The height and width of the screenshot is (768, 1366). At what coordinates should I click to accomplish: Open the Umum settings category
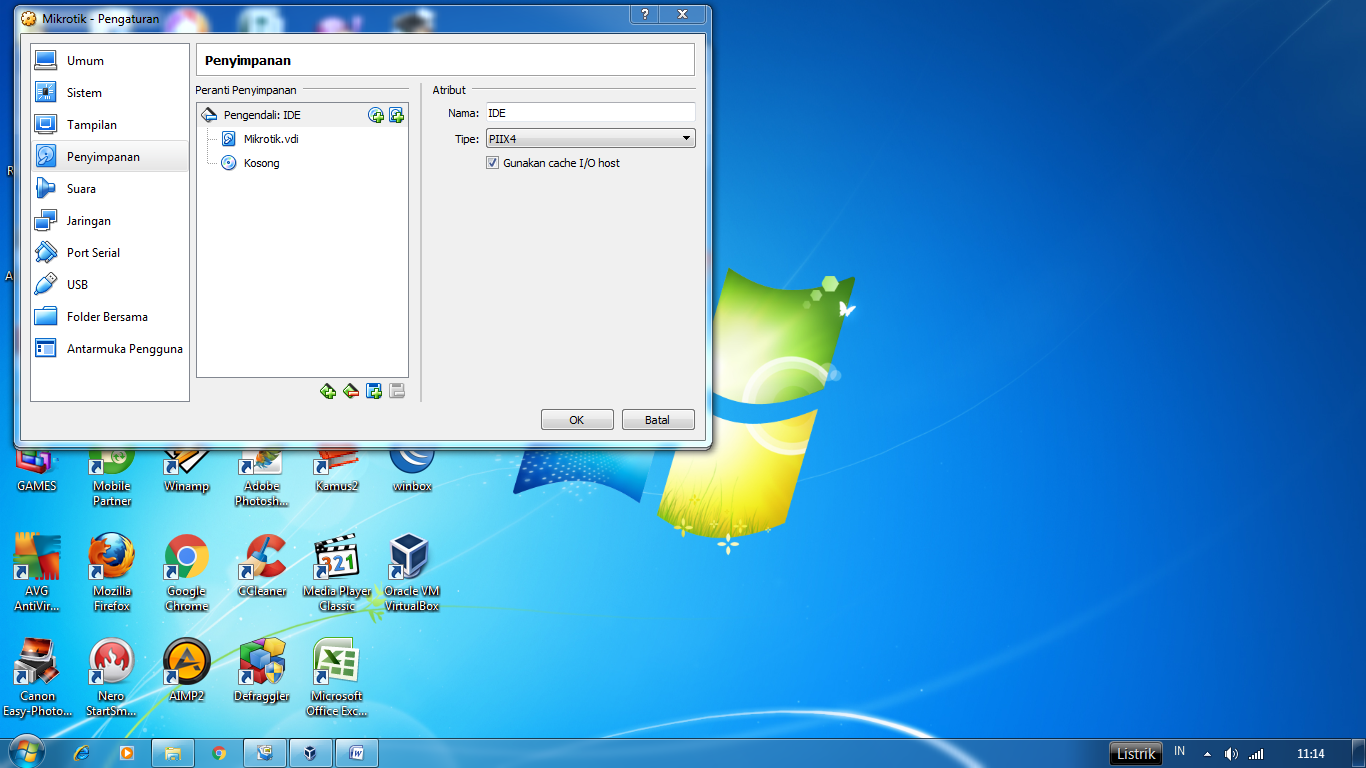[x=110, y=61]
